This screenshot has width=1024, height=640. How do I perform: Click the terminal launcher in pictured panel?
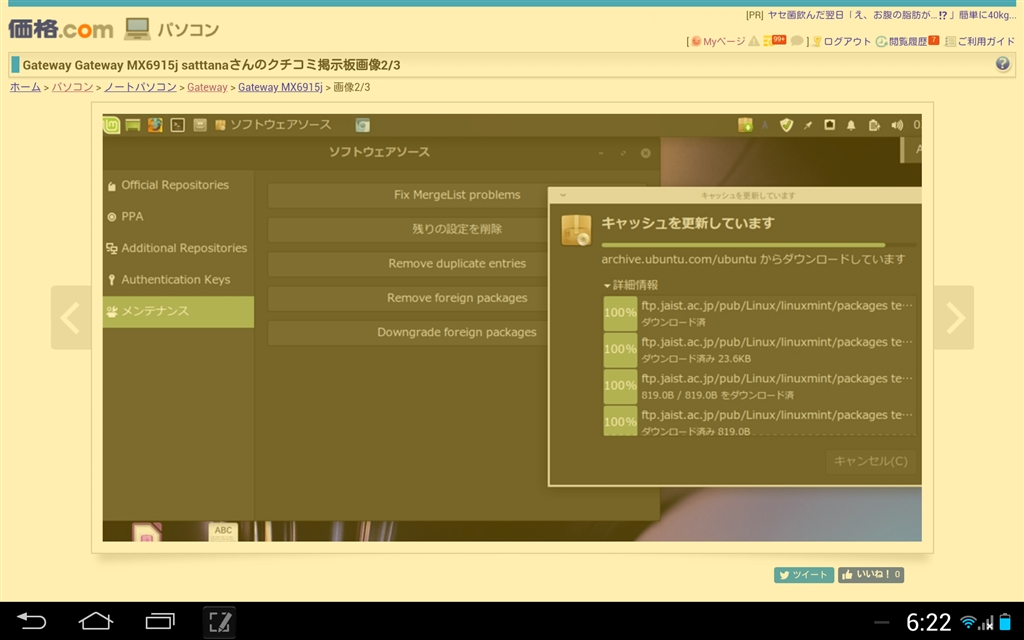(178, 125)
